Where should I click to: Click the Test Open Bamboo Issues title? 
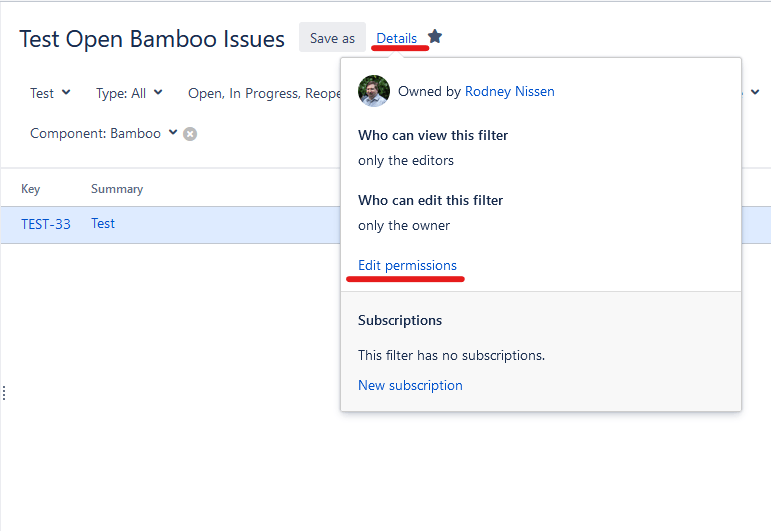click(x=152, y=39)
